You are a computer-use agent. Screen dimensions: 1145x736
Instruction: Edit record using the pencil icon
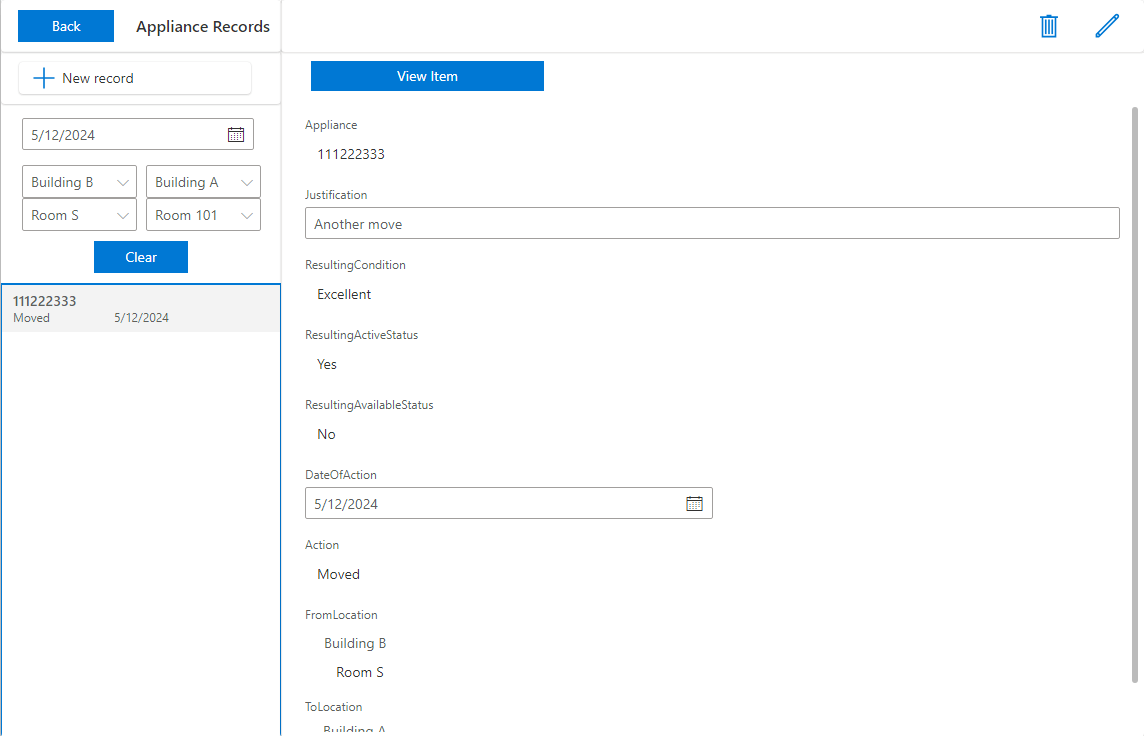(1107, 26)
